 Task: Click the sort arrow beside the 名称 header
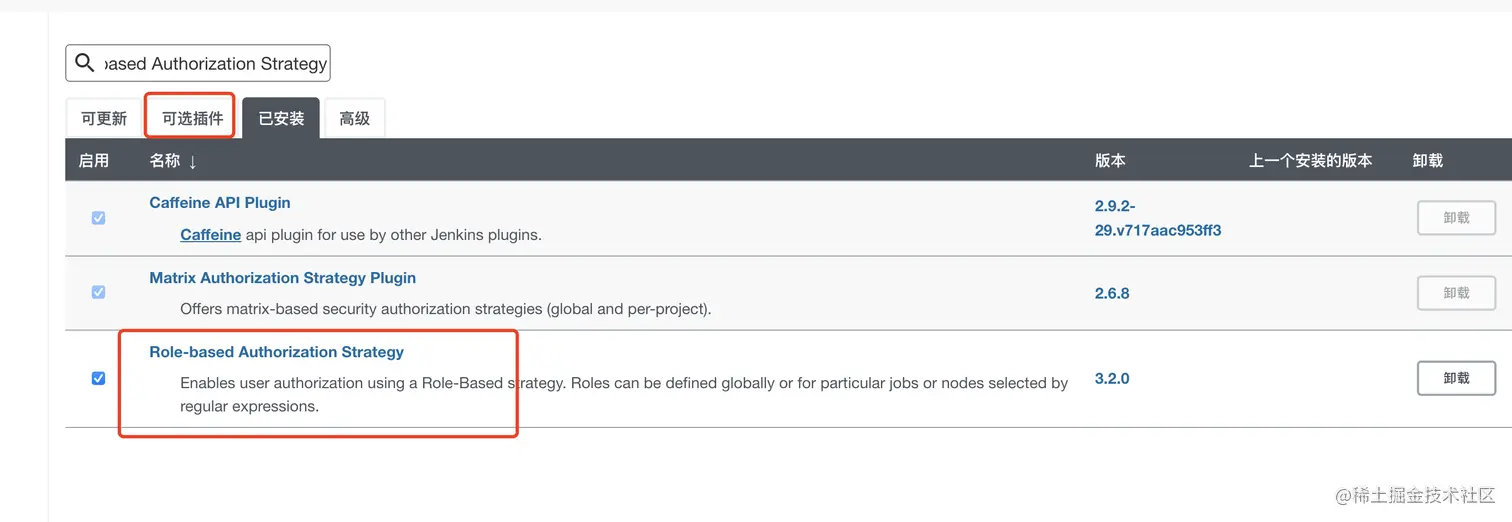(x=193, y=161)
